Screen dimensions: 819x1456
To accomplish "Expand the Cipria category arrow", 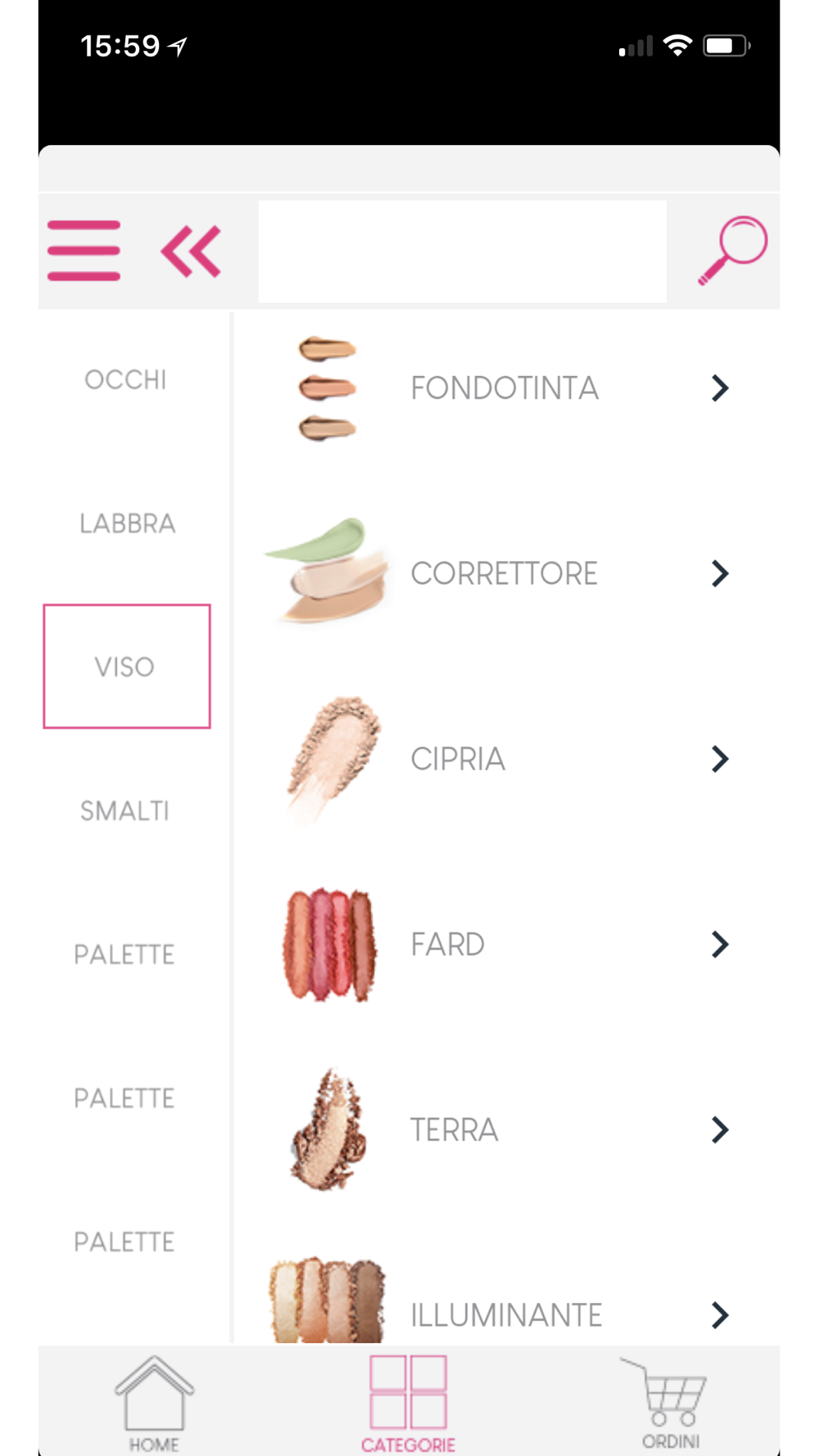I will pos(720,759).
